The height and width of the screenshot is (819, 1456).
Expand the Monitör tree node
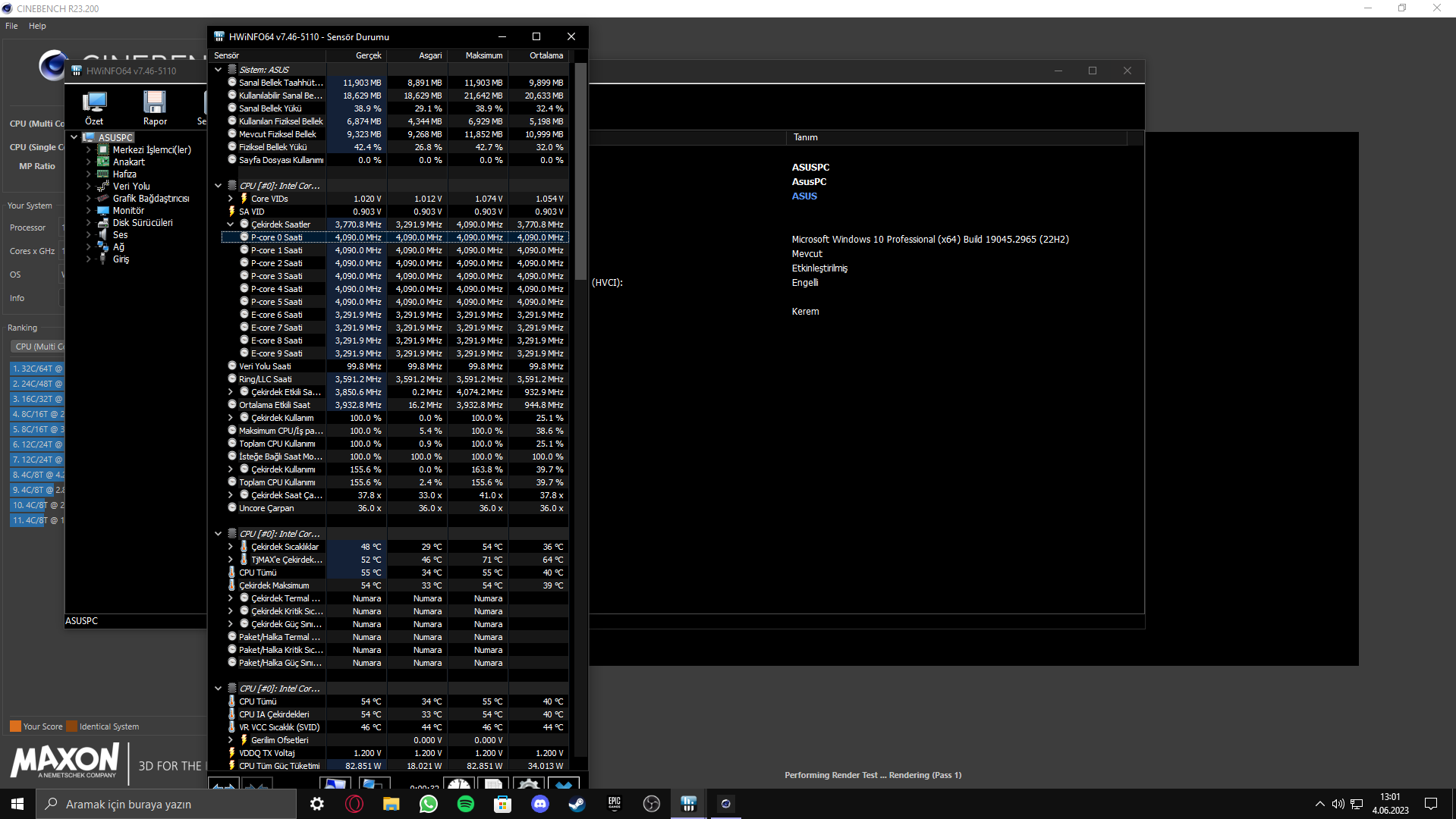click(x=89, y=210)
